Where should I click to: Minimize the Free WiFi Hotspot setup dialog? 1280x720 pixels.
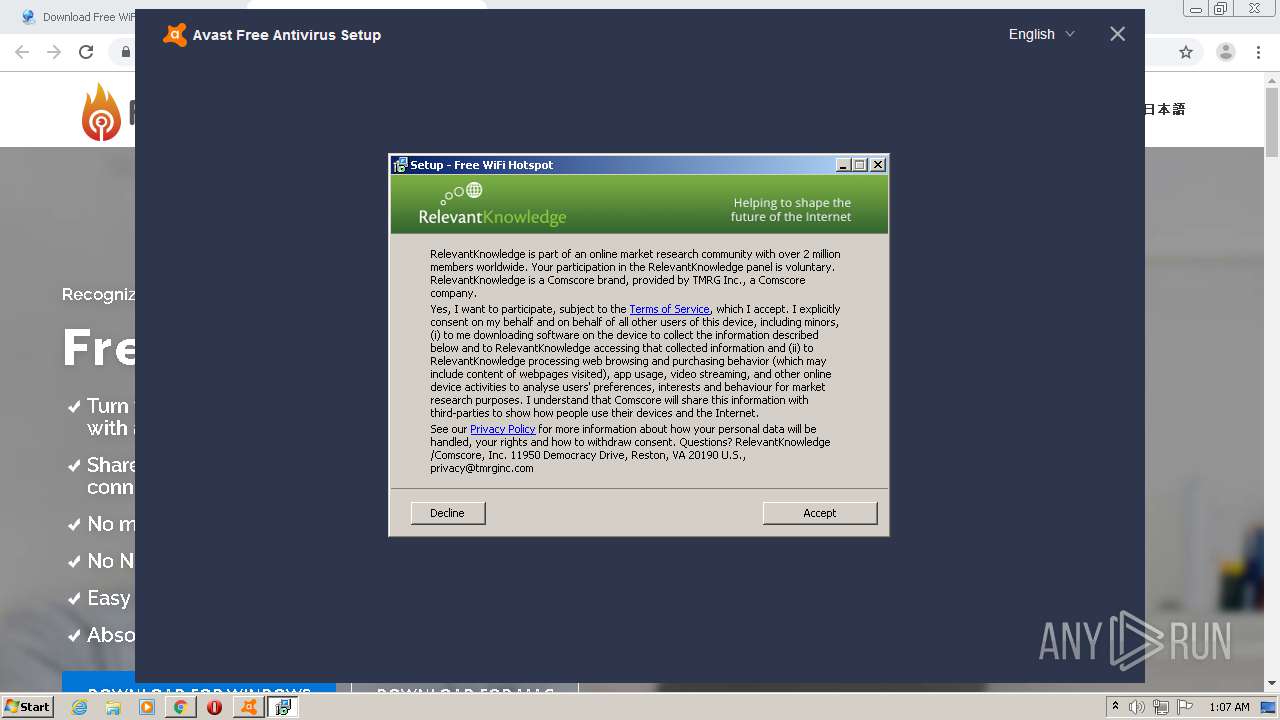pos(843,165)
